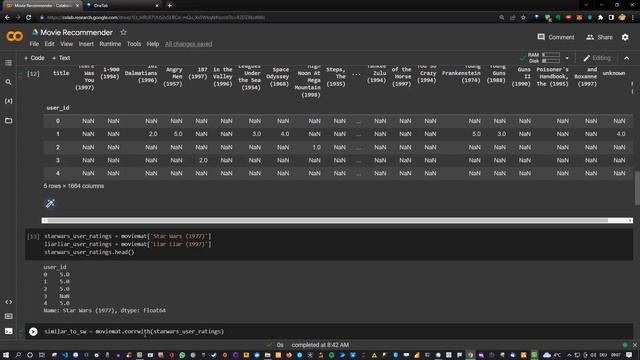
Task: Go back with browser back arrow
Action: (x=7, y=18)
